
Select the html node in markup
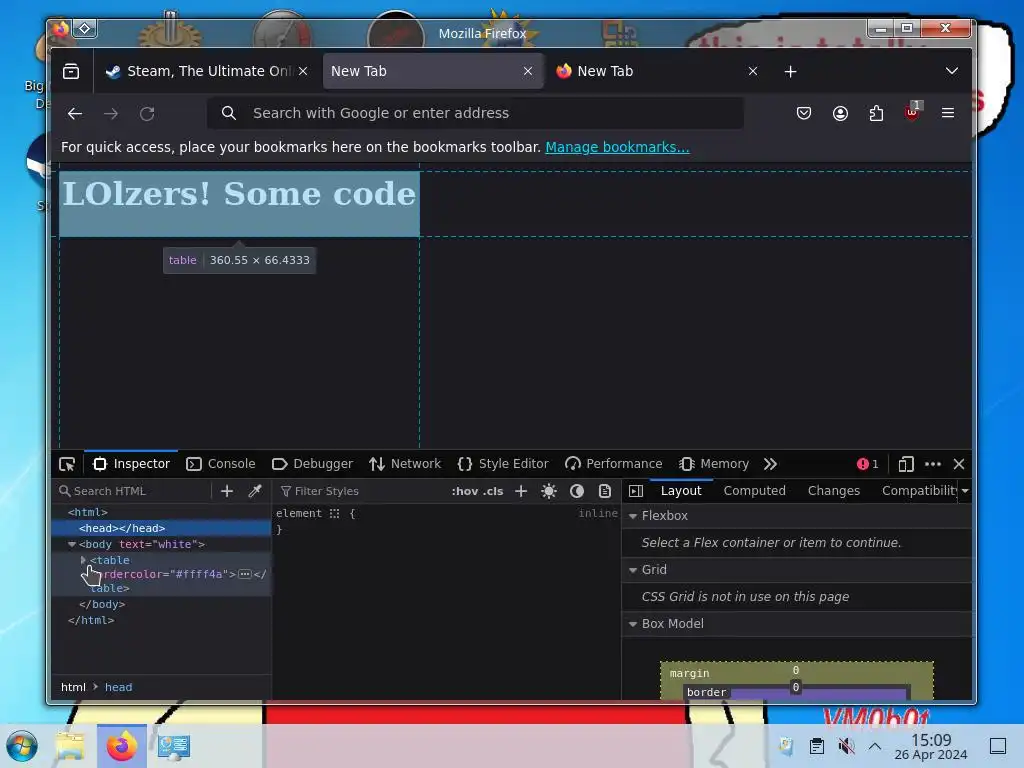pos(88,512)
